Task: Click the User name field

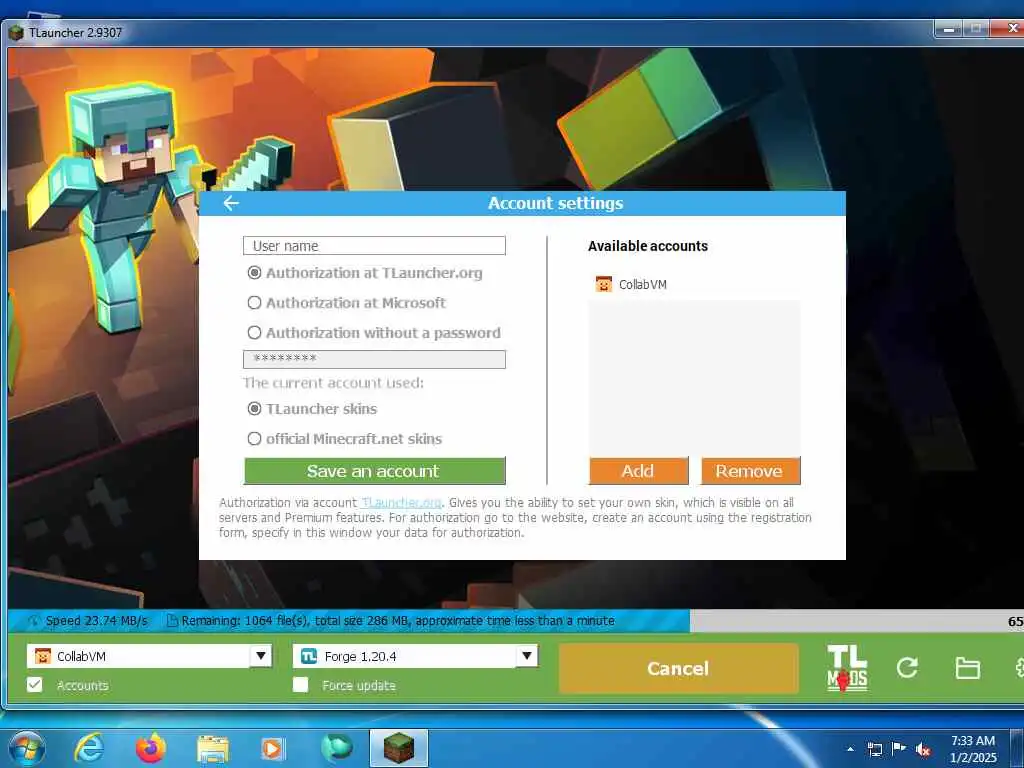Action: 374,246
